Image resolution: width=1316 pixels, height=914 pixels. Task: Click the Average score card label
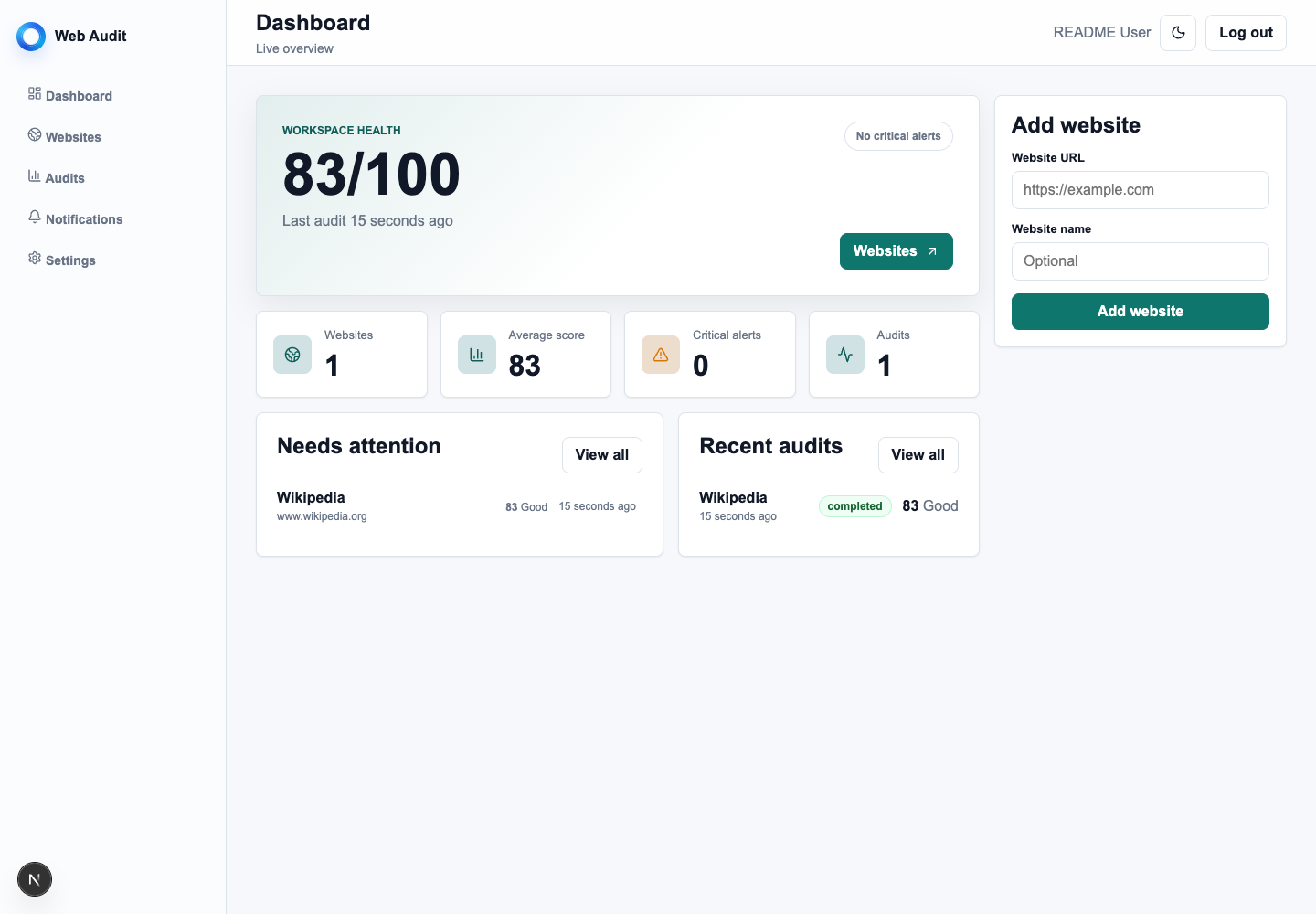(547, 335)
